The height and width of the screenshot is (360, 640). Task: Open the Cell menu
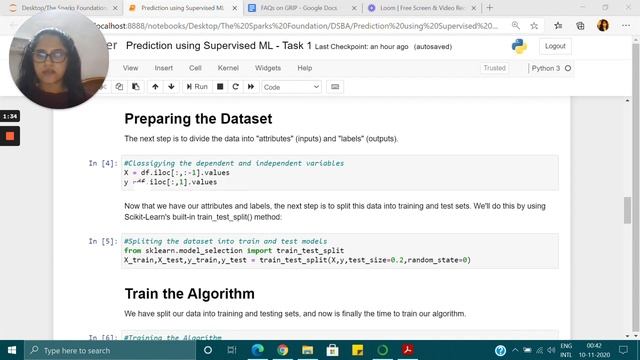coord(195,68)
